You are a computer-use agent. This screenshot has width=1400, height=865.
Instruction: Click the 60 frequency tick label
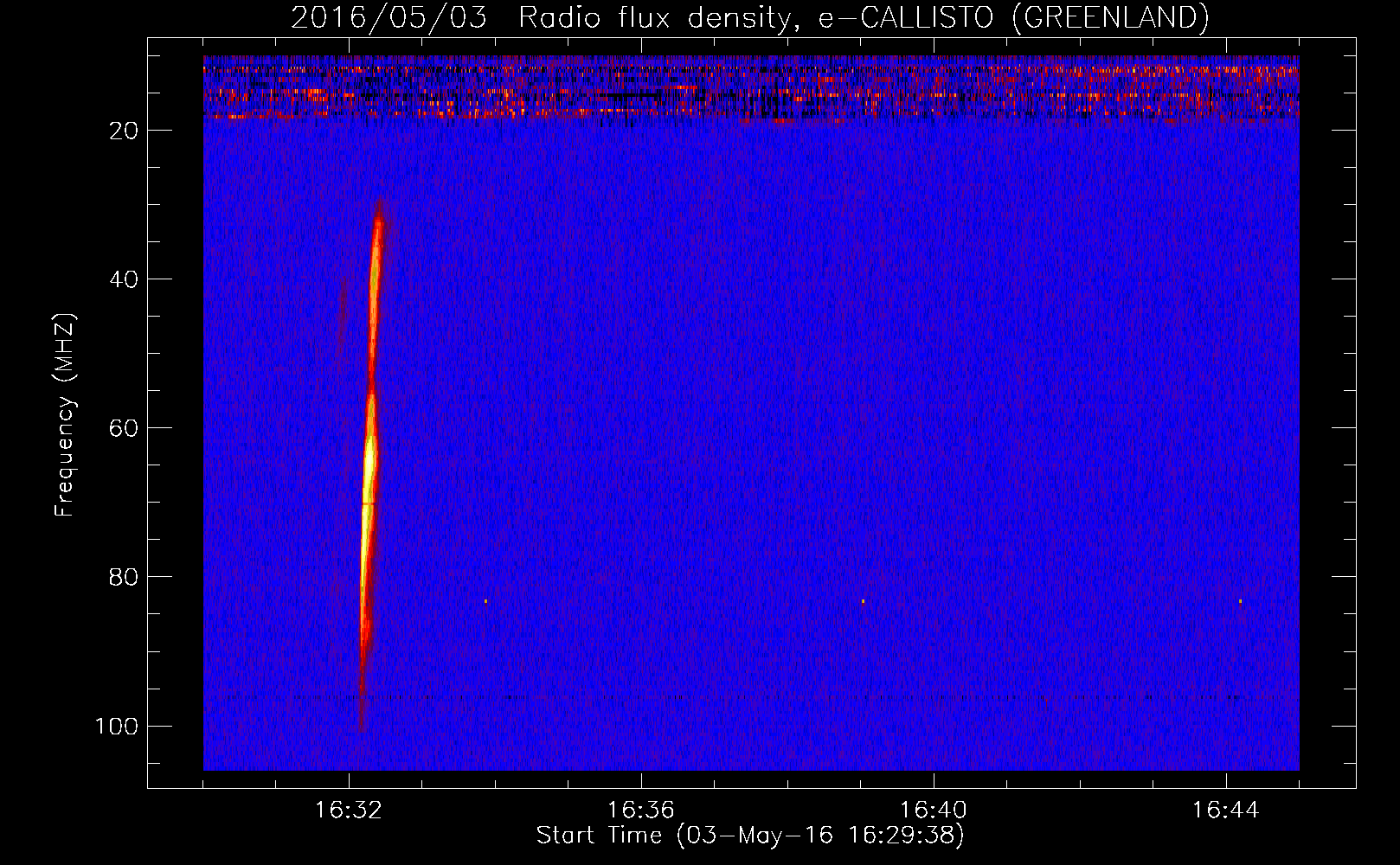tap(124, 428)
